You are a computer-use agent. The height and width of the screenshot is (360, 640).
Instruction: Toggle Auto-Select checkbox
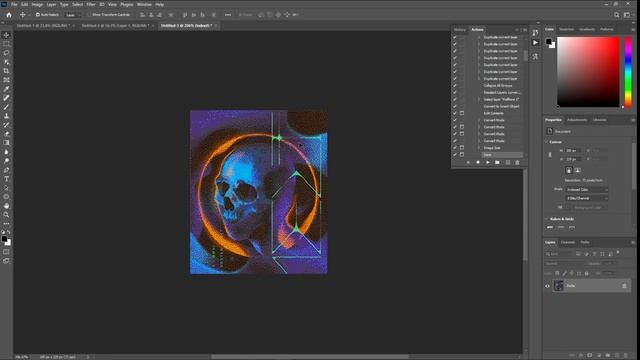tap(38, 15)
